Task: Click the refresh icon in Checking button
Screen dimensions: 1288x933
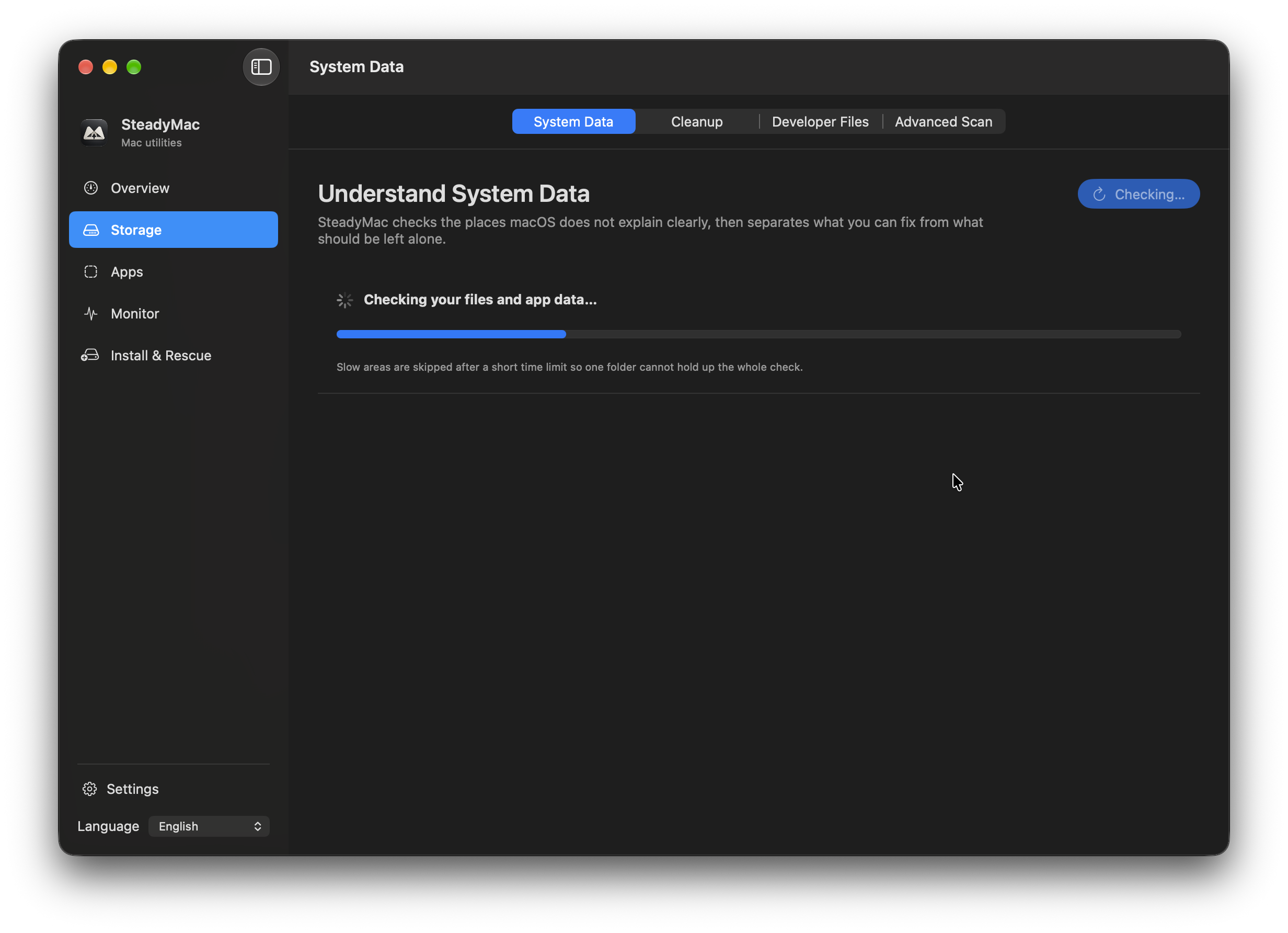Action: coord(1099,195)
